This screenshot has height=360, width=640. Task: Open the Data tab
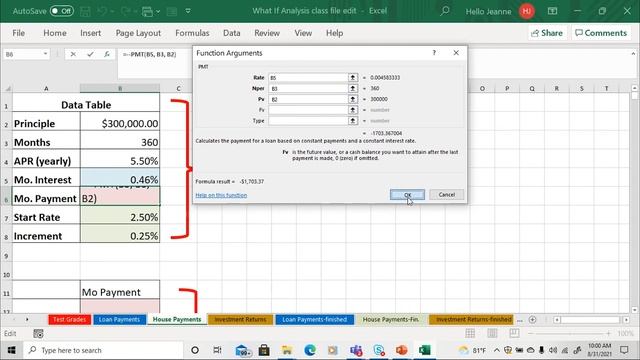(231, 33)
